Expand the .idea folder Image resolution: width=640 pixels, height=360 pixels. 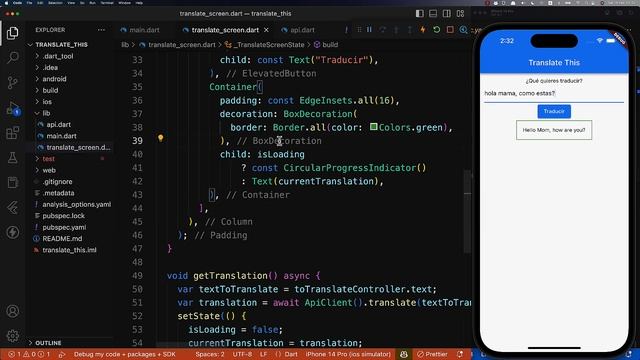(x=50, y=67)
